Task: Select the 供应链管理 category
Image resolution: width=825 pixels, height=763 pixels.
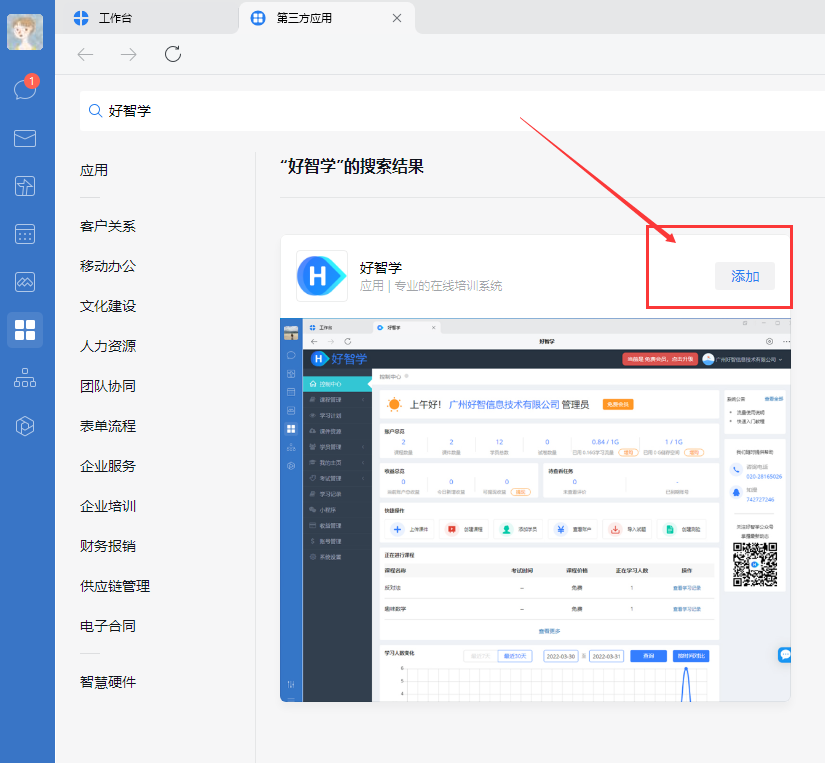Action: point(115,586)
